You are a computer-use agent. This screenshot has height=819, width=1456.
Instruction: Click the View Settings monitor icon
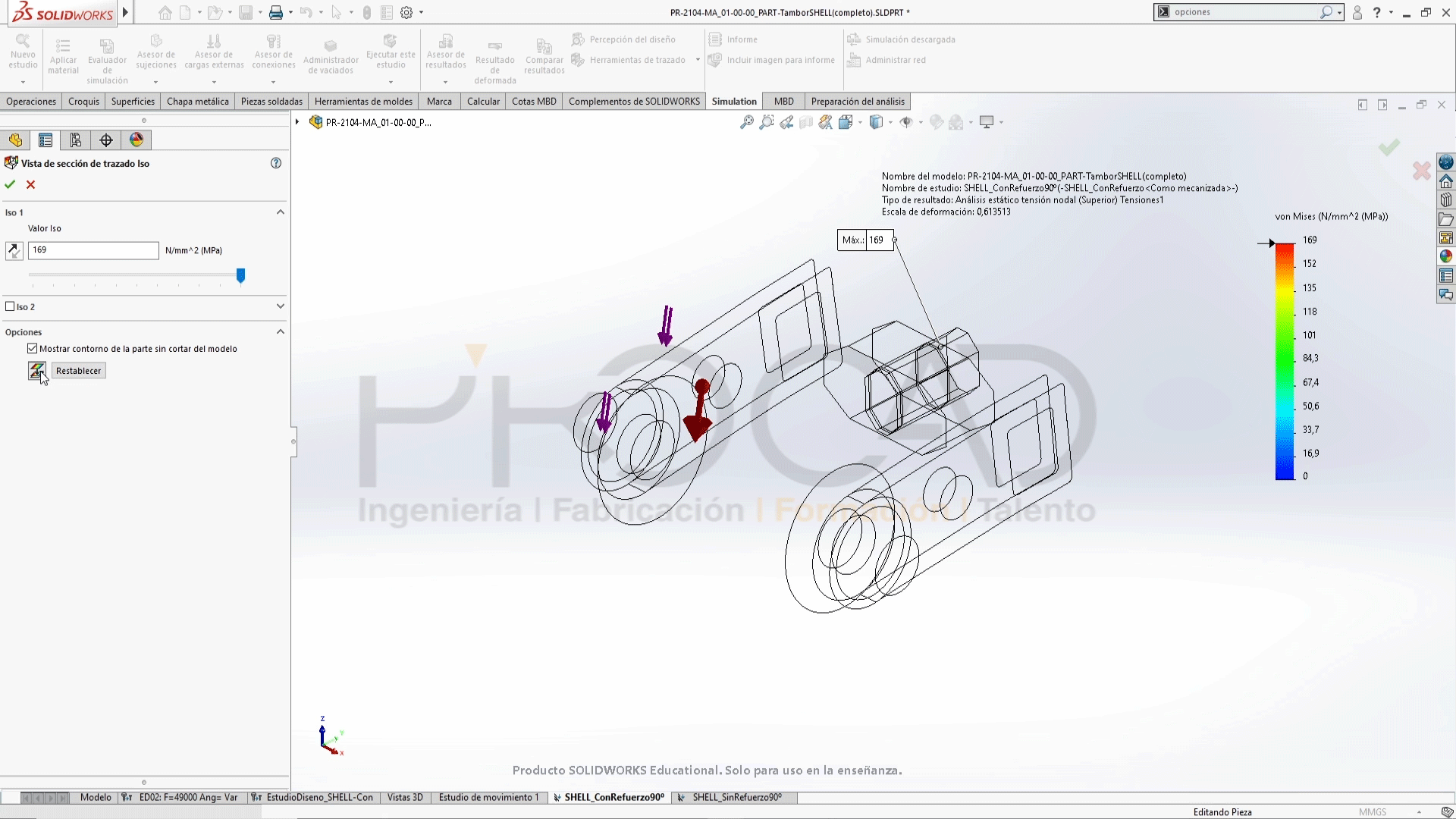click(x=987, y=122)
